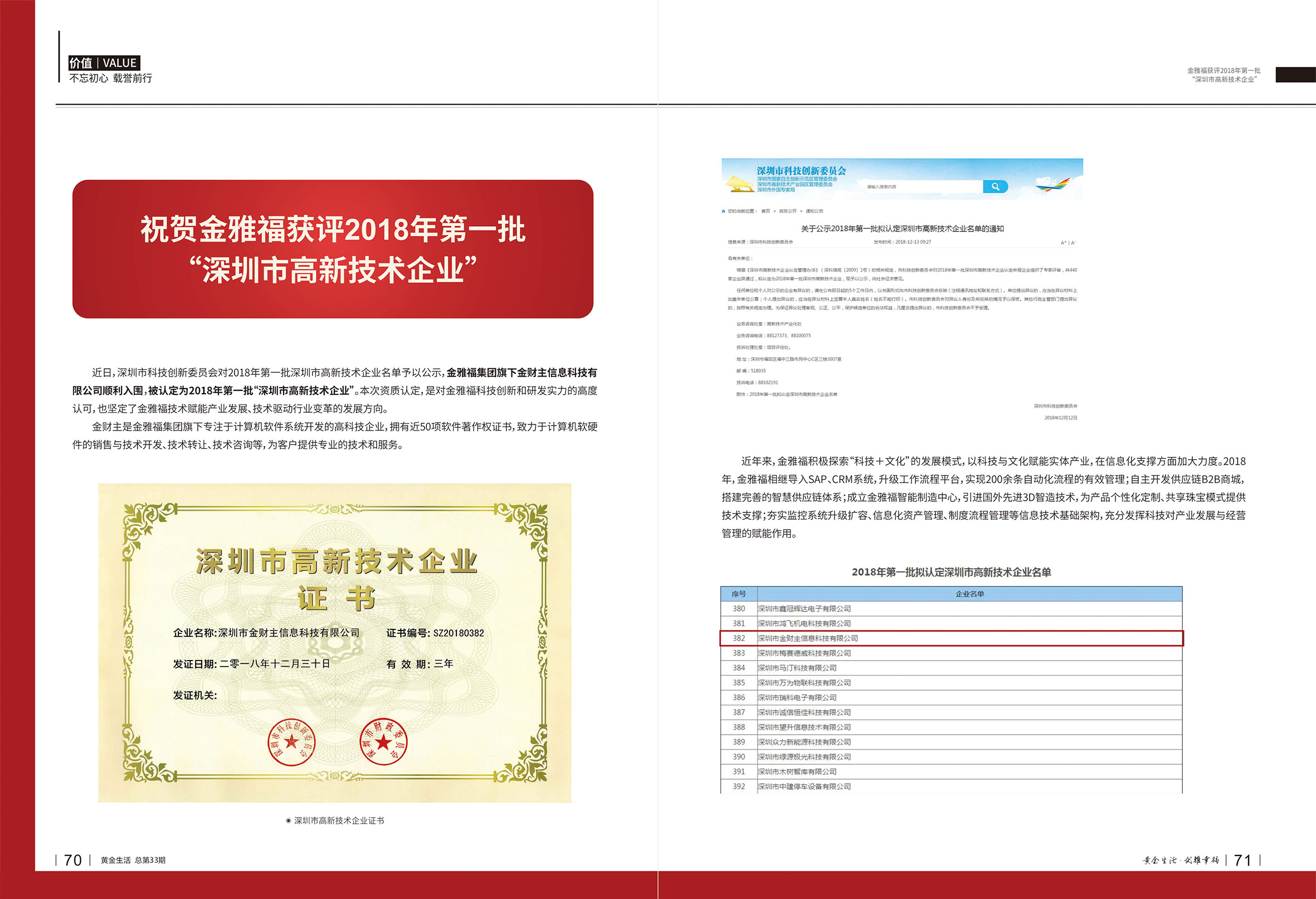Click the caption 深圳市高新技术企业证书
This screenshot has height=899, width=1316.
point(339,820)
